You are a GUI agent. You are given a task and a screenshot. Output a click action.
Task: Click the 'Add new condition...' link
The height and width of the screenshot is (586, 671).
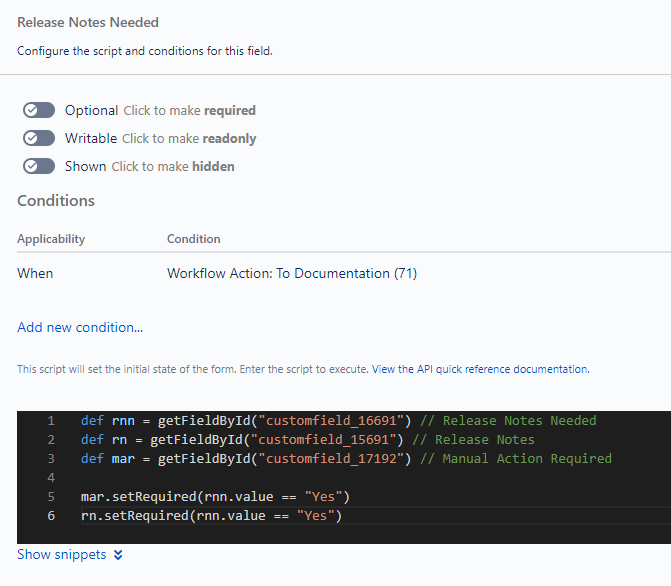point(80,327)
